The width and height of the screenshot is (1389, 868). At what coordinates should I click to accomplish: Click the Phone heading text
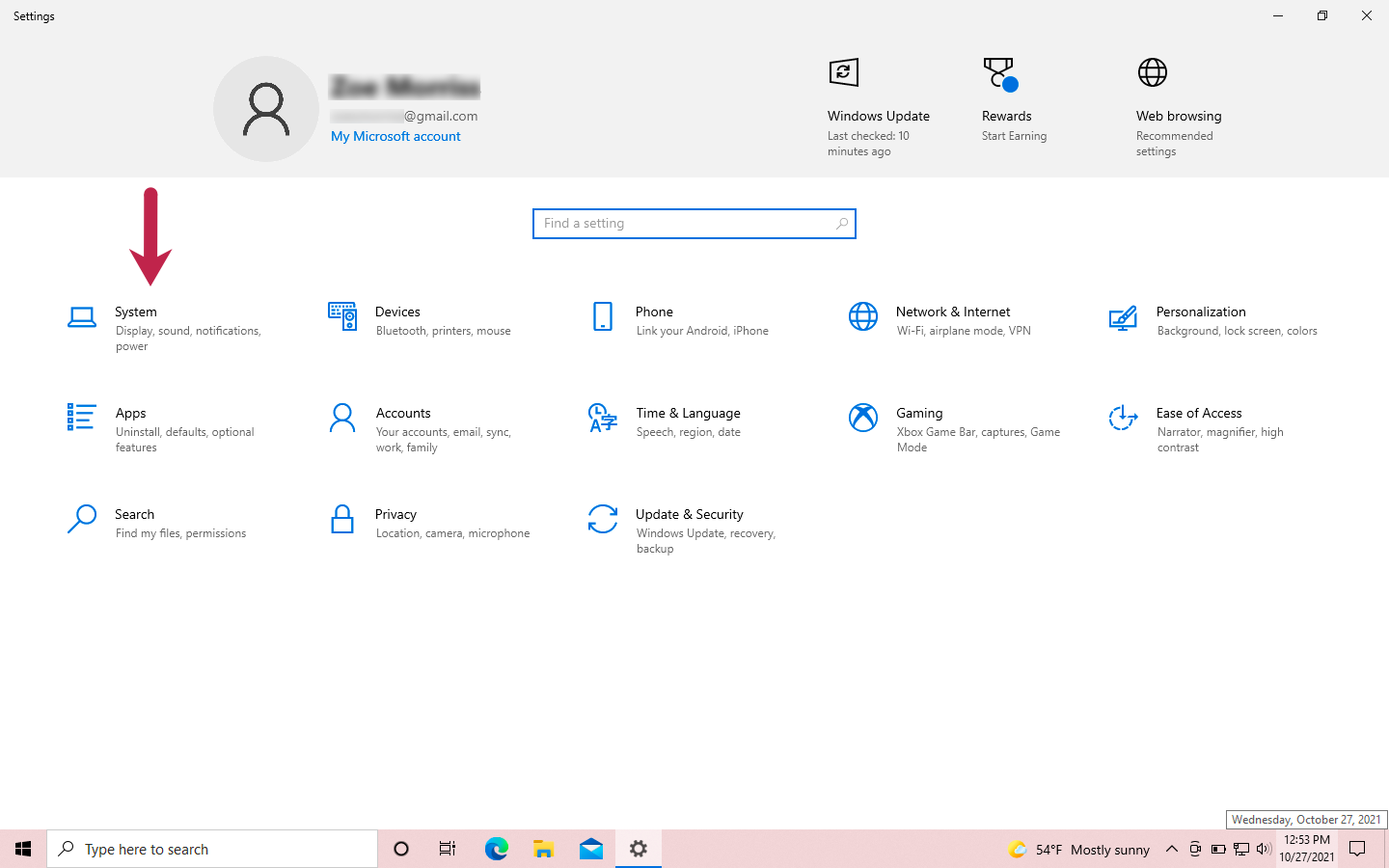coord(654,312)
